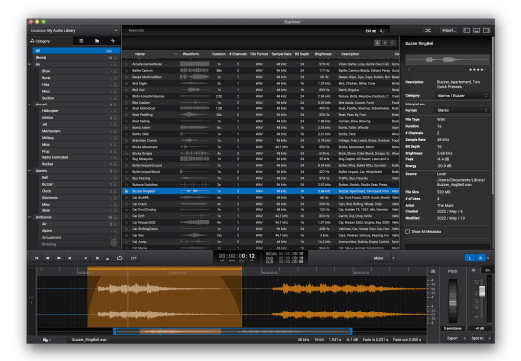Toggle the R channel button
This screenshot has width=521, height=361.
tap(480, 258)
